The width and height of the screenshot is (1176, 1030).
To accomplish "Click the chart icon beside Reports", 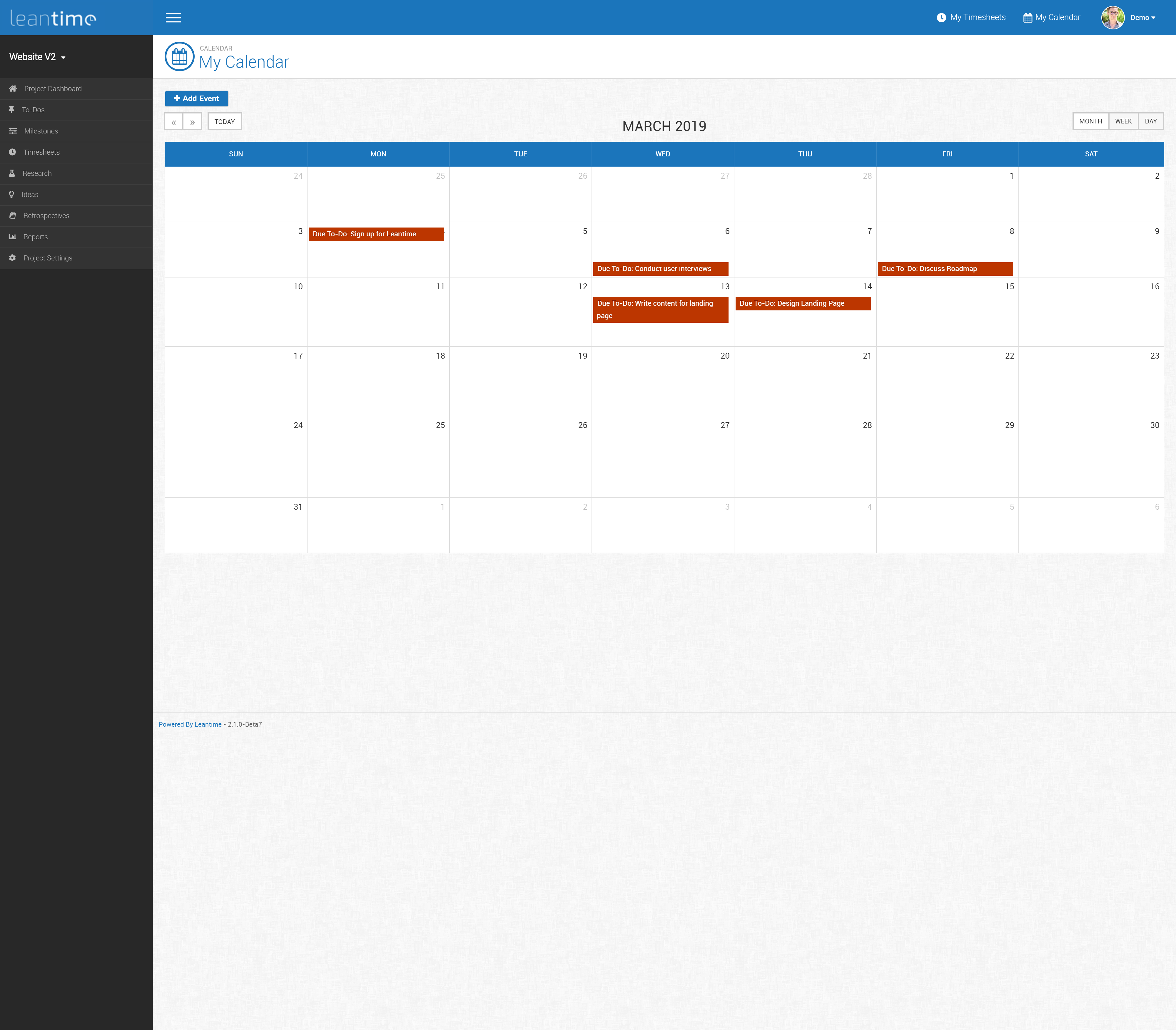I will point(13,237).
